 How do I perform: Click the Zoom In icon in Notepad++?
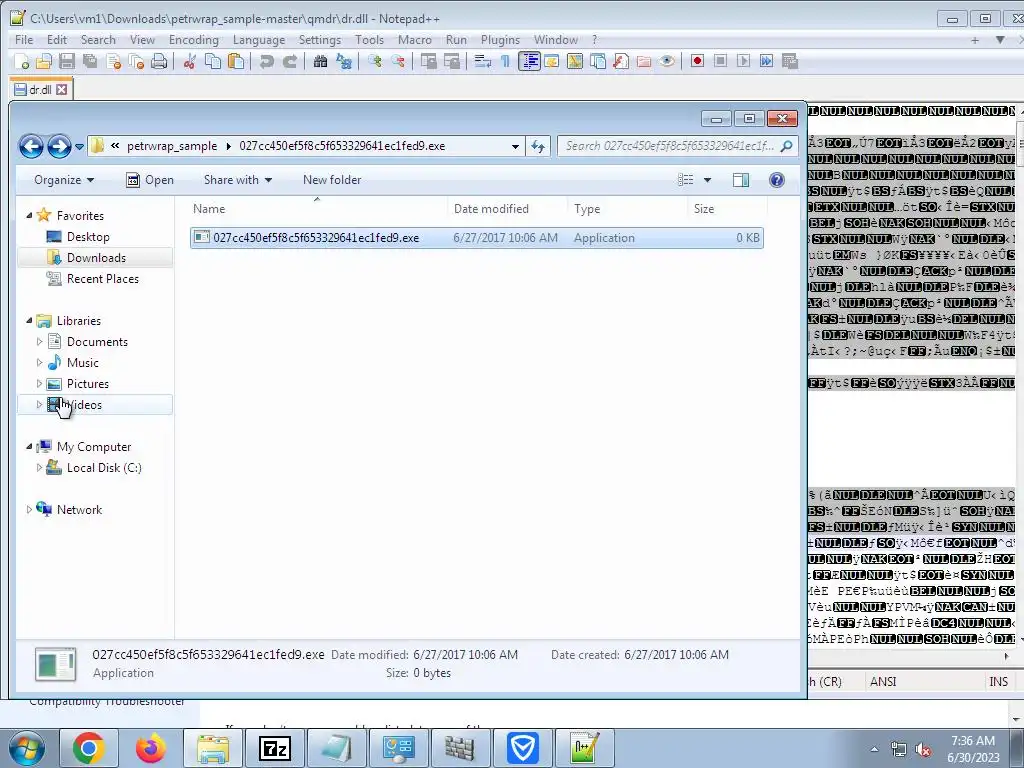point(375,61)
